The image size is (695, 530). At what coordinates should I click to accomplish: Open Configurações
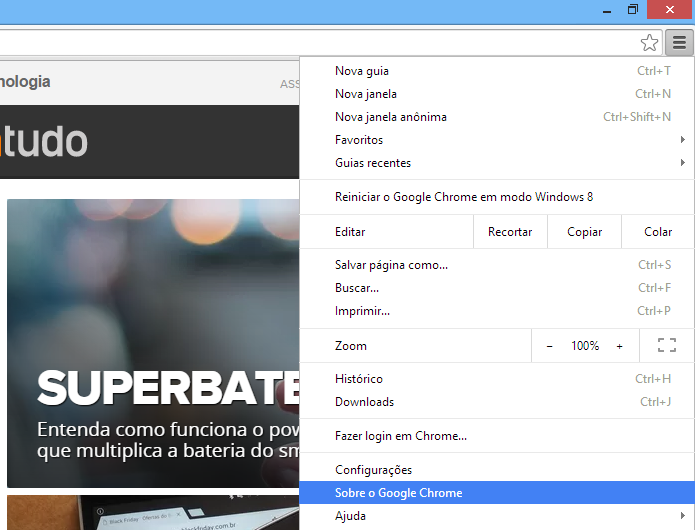tap(497, 470)
